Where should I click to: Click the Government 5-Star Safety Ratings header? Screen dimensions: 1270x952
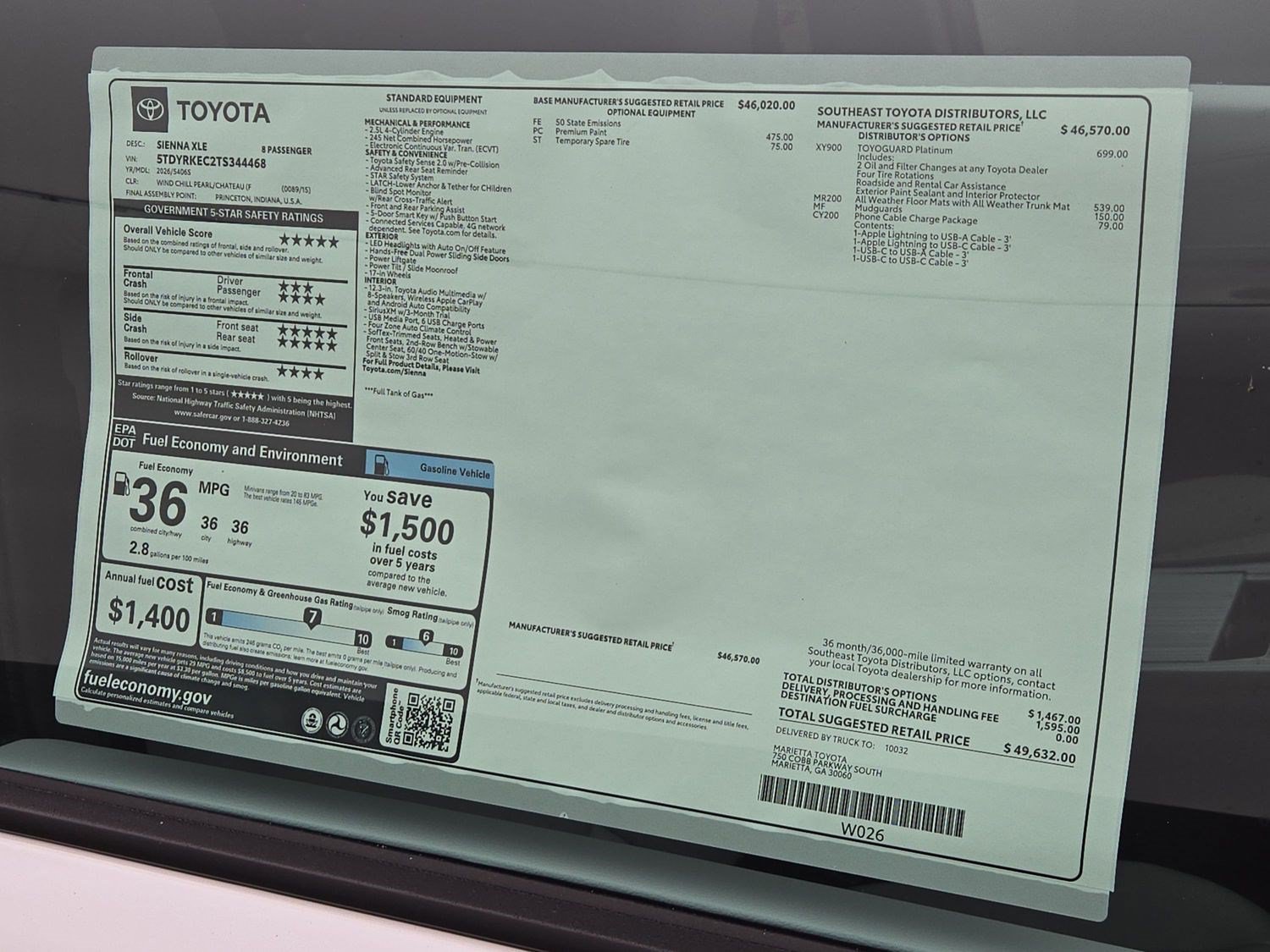point(233,212)
